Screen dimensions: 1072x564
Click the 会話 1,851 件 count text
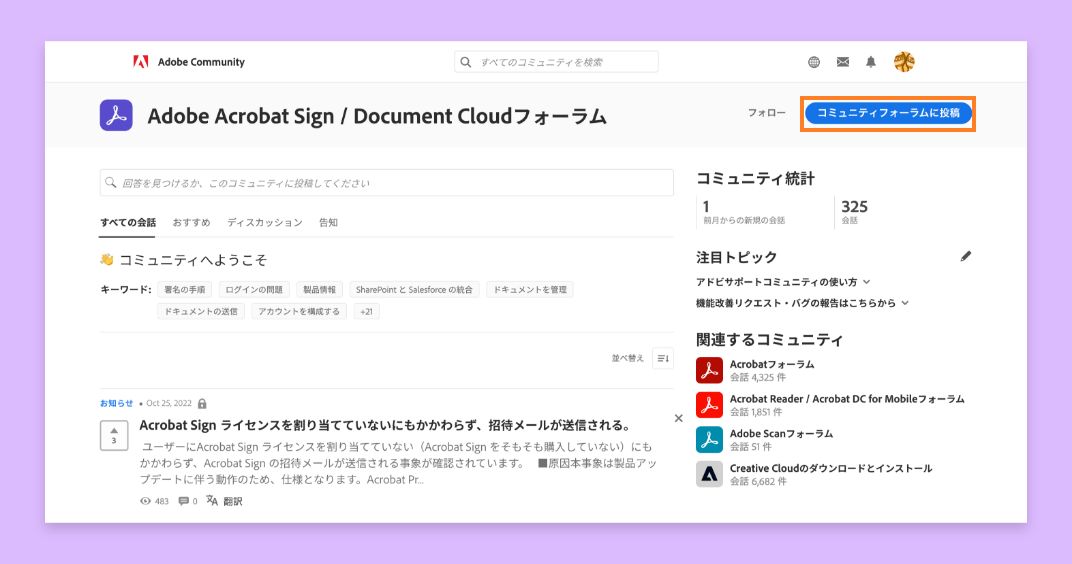(756, 412)
